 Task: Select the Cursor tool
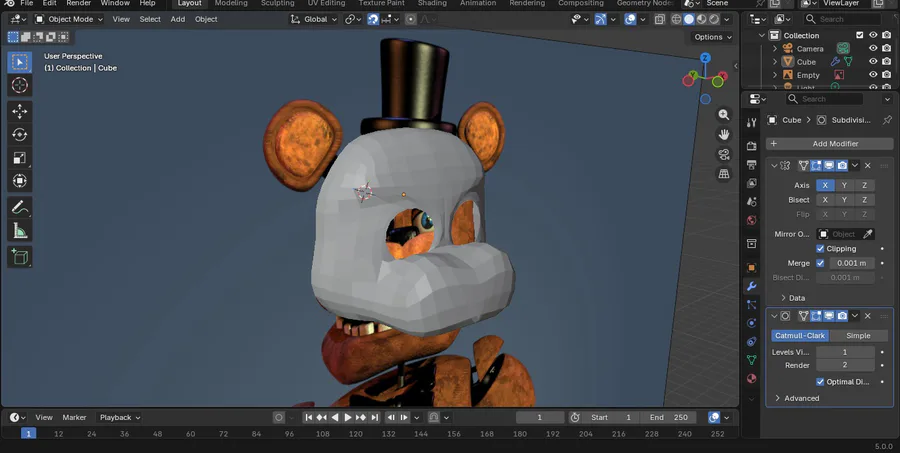[x=20, y=86]
